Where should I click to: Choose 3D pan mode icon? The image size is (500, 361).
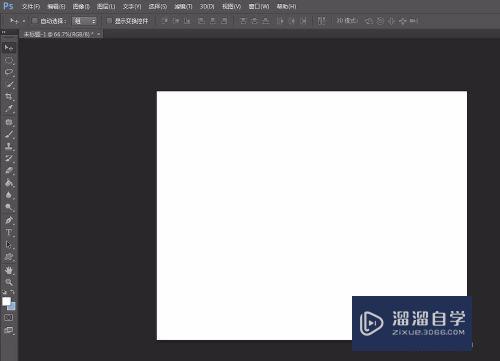391,21
